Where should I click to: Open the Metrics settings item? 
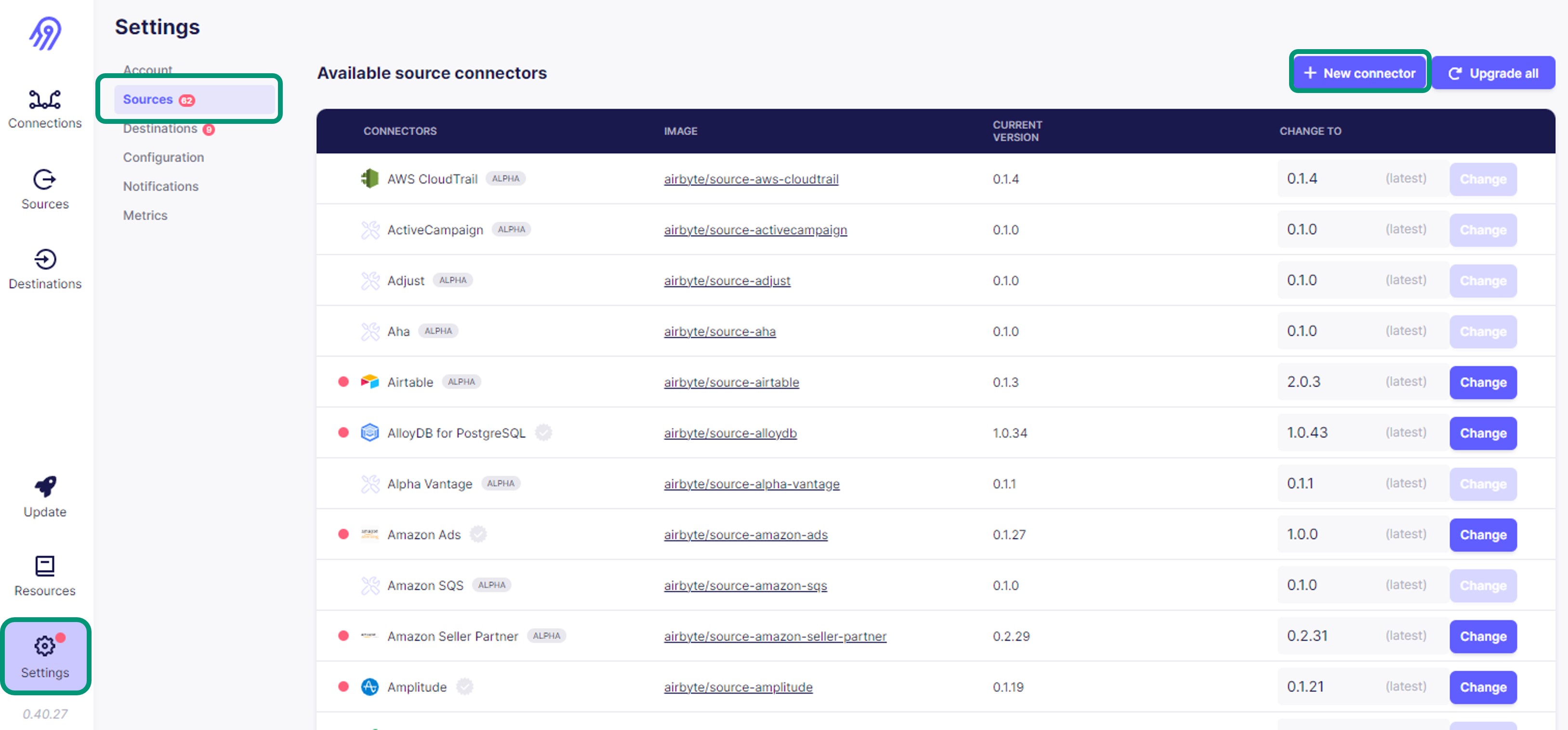145,215
